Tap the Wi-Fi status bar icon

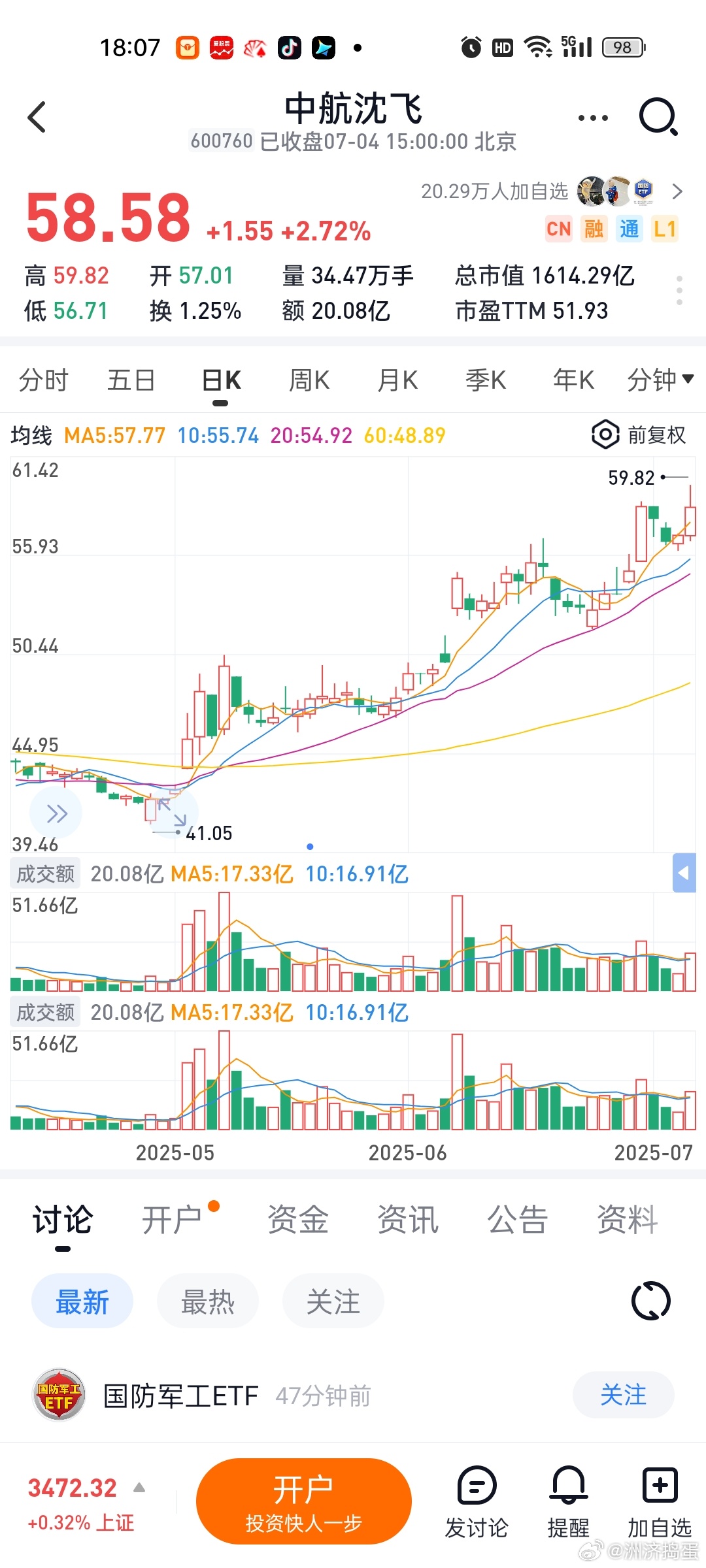(x=539, y=47)
